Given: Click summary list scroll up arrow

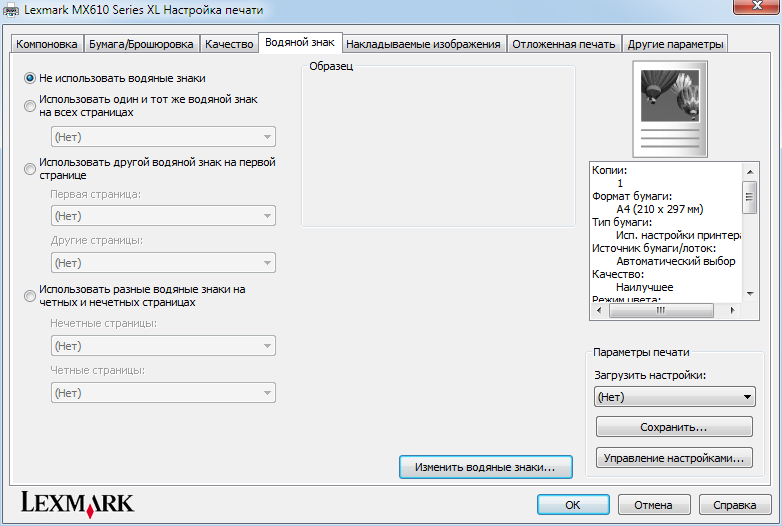Looking at the screenshot, I should [x=750, y=172].
